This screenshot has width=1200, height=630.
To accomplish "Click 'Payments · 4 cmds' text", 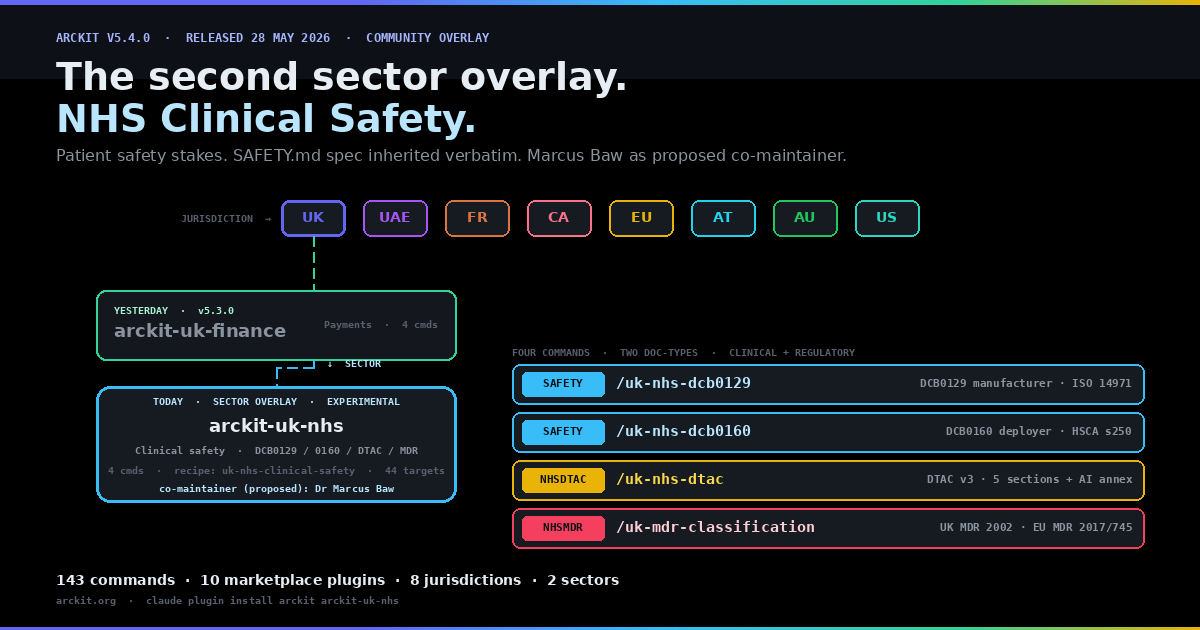I will 381,325.
